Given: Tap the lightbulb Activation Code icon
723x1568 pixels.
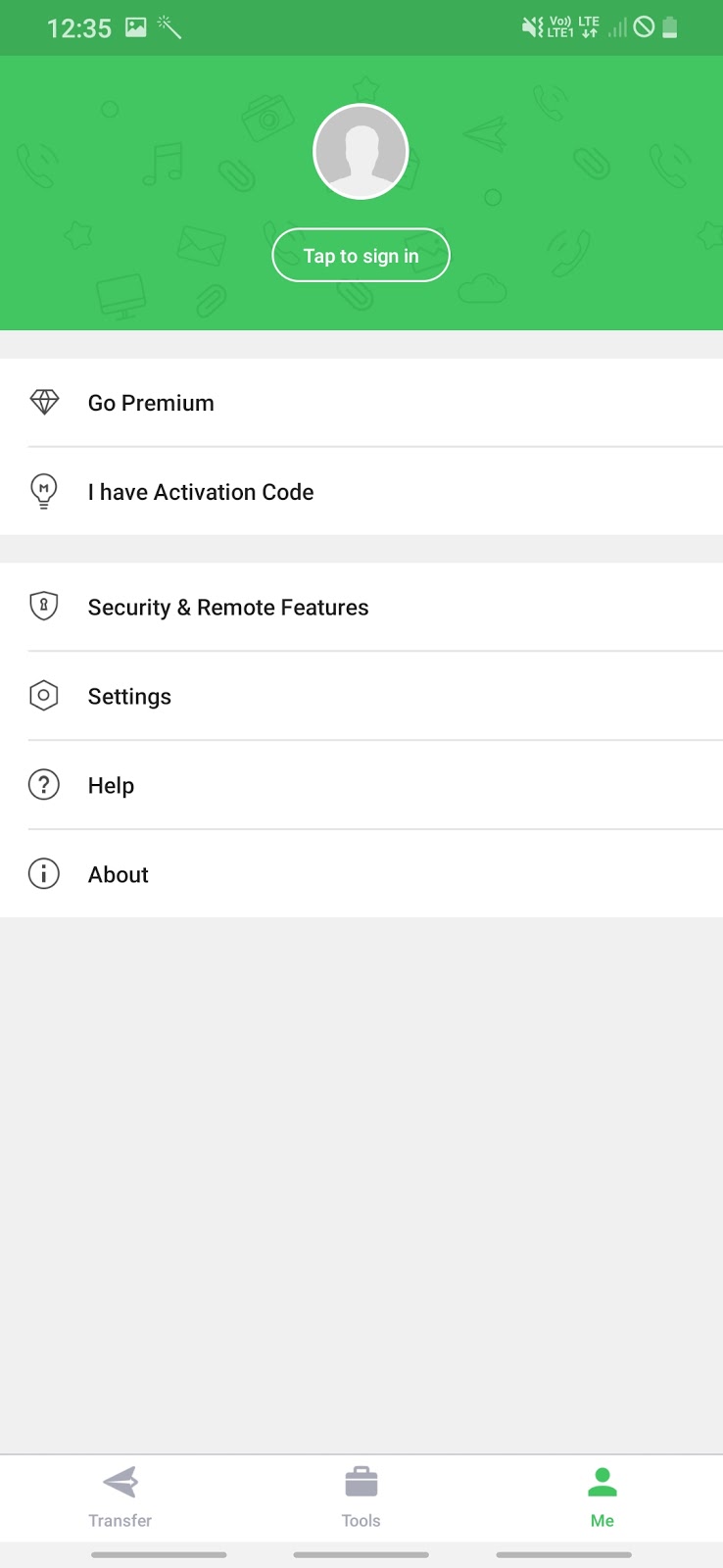Looking at the screenshot, I should [x=44, y=491].
